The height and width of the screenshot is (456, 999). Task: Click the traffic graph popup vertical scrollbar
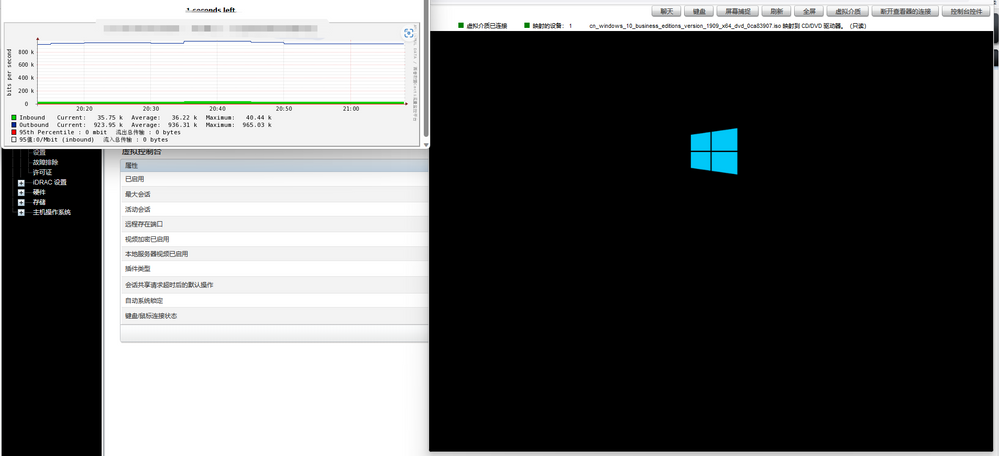point(426,67)
